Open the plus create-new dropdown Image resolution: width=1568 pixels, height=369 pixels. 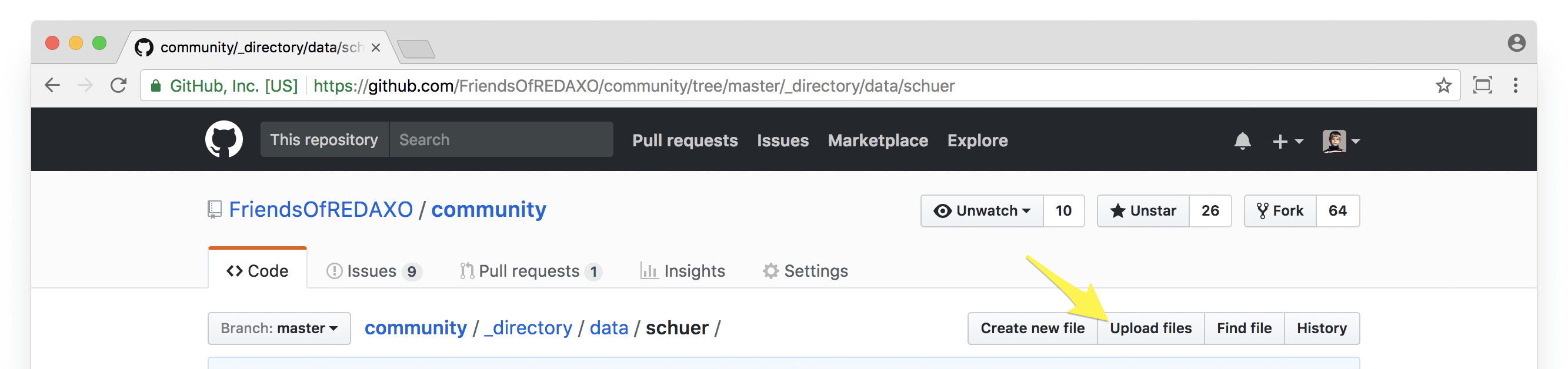1287,141
